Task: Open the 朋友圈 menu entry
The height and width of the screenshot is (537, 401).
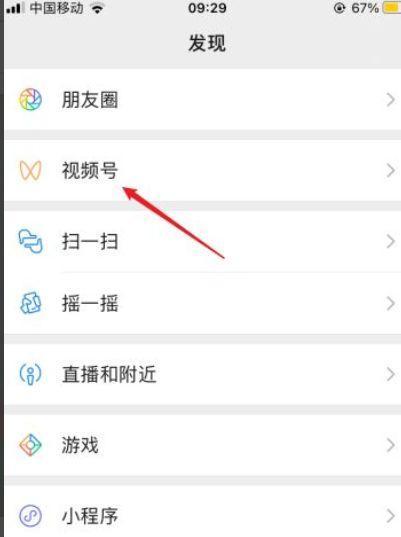Action: pos(203,100)
